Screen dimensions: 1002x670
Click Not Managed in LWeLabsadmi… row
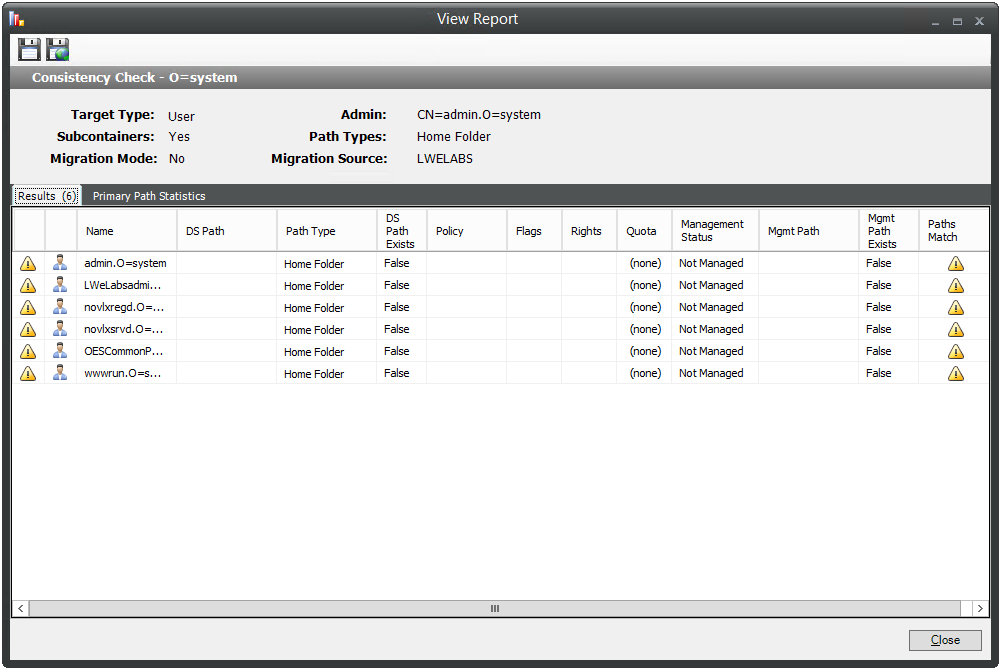coord(711,285)
